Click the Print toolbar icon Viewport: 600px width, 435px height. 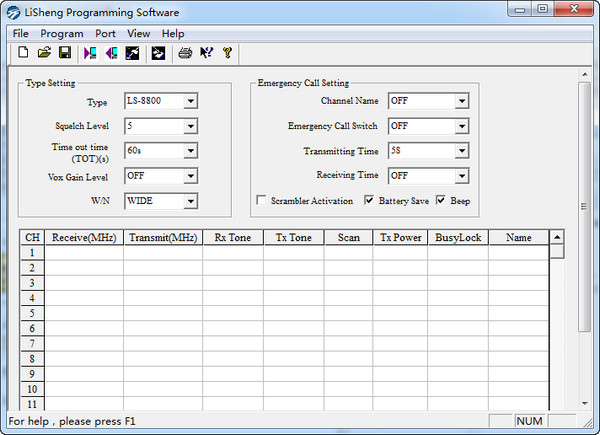pos(185,53)
